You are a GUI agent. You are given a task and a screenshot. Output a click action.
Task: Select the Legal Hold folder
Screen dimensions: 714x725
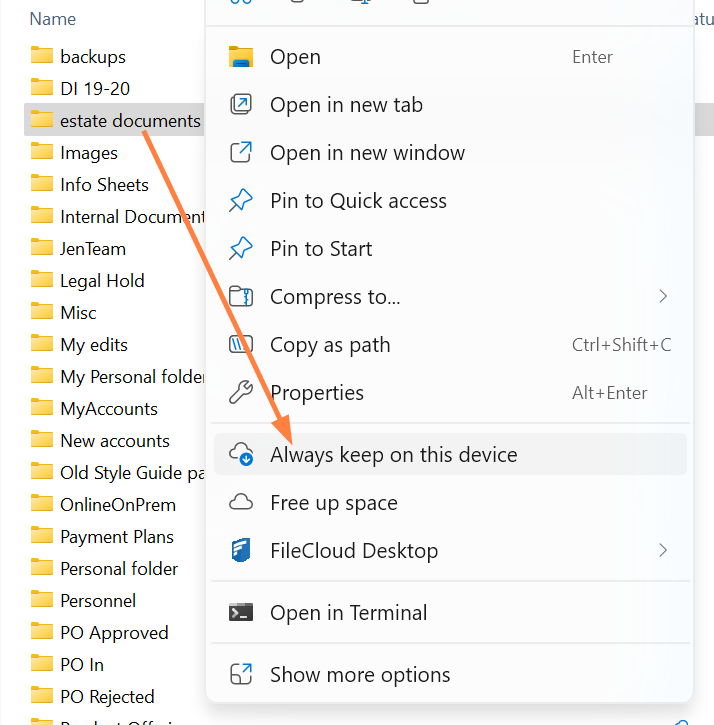pyautogui.click(x=102, y=281)
